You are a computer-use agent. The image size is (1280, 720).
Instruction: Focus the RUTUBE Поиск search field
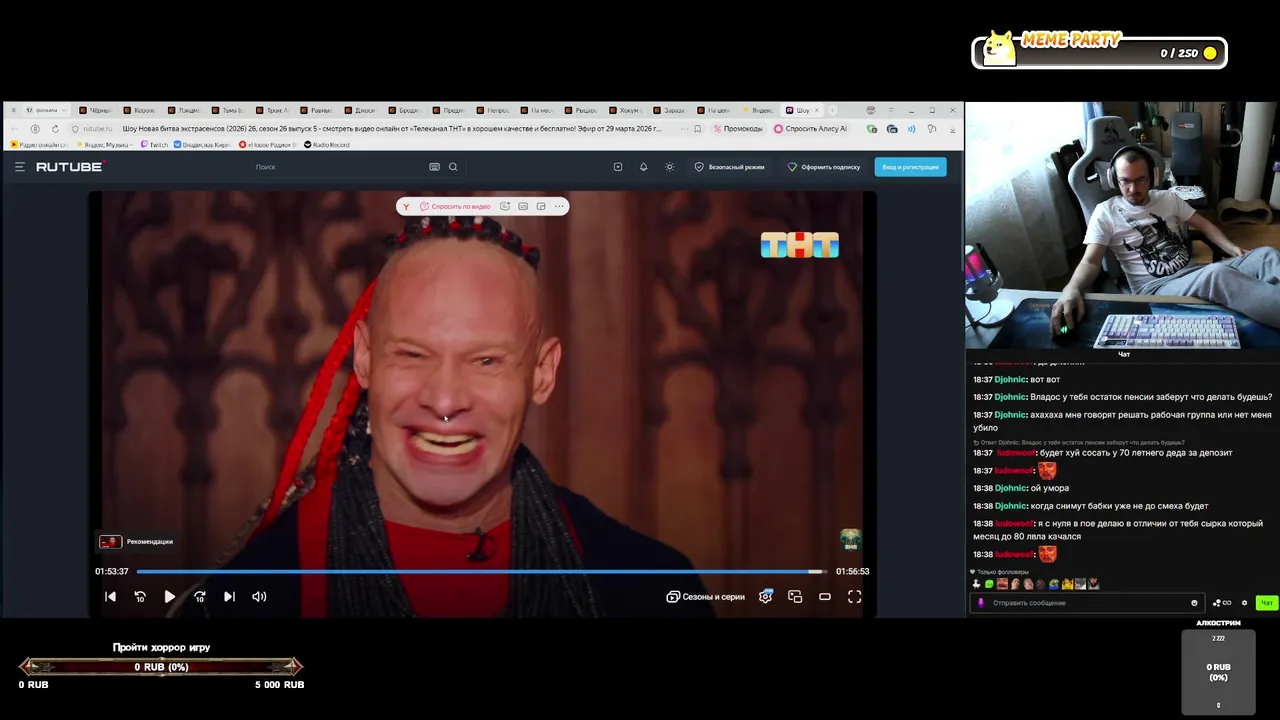340,167
